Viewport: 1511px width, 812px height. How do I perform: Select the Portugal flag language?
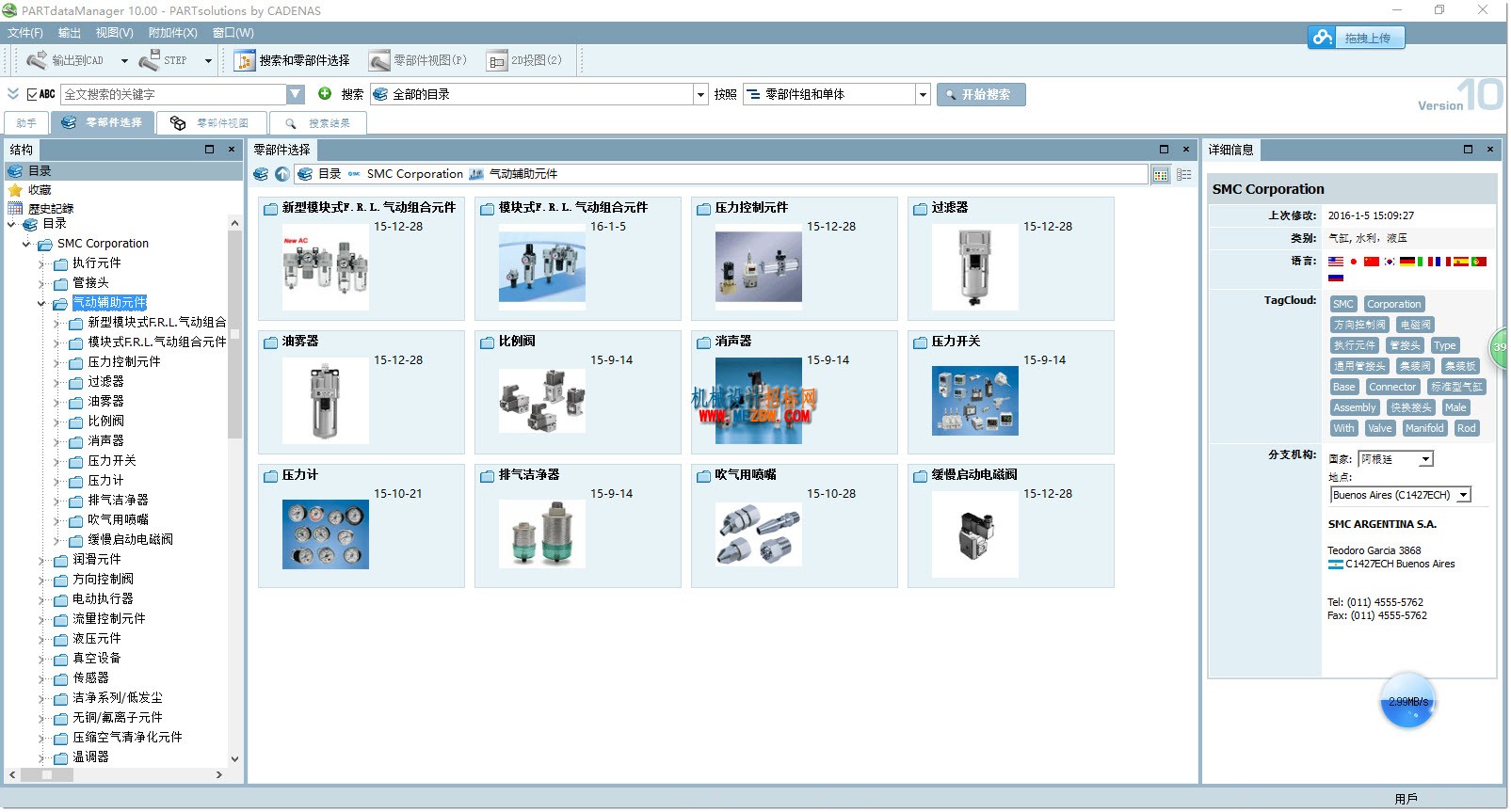click(1479, 262)
